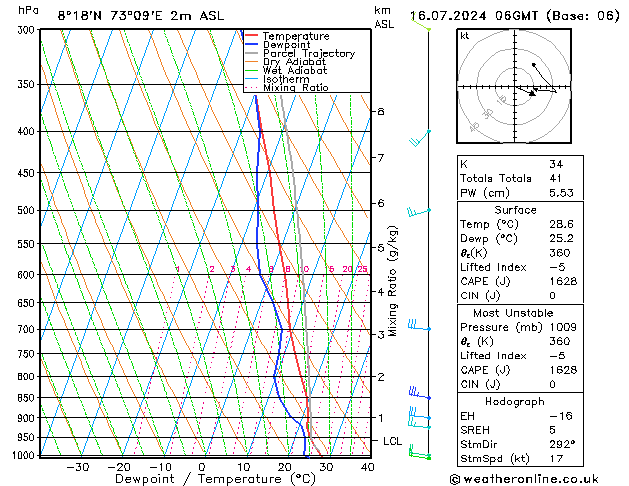Image resolution: width=629 pixels, height=486 pixels.
Task: Click the "Temperature" legend label
Action: [296, 36]
